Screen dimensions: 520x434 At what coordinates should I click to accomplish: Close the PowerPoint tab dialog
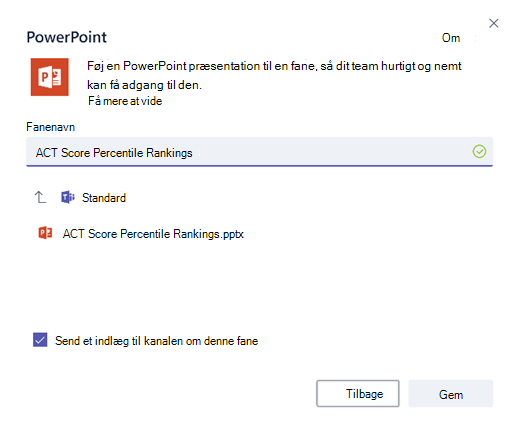tap(493, 23)
